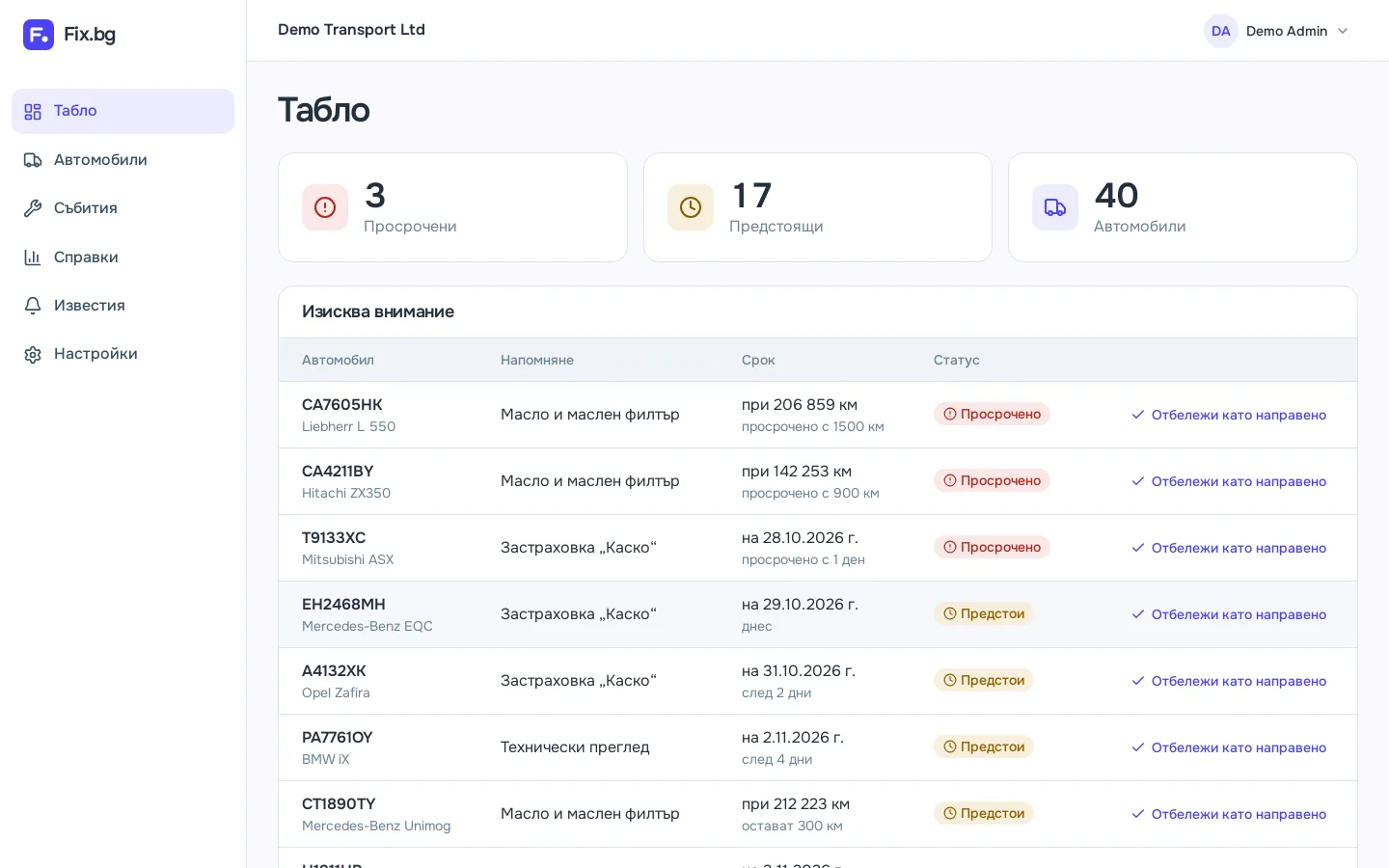Select vehicle T9133XC Mitsubishi ASX
The width and height of the screenshot is (1389, 868).
click(347, 548)
